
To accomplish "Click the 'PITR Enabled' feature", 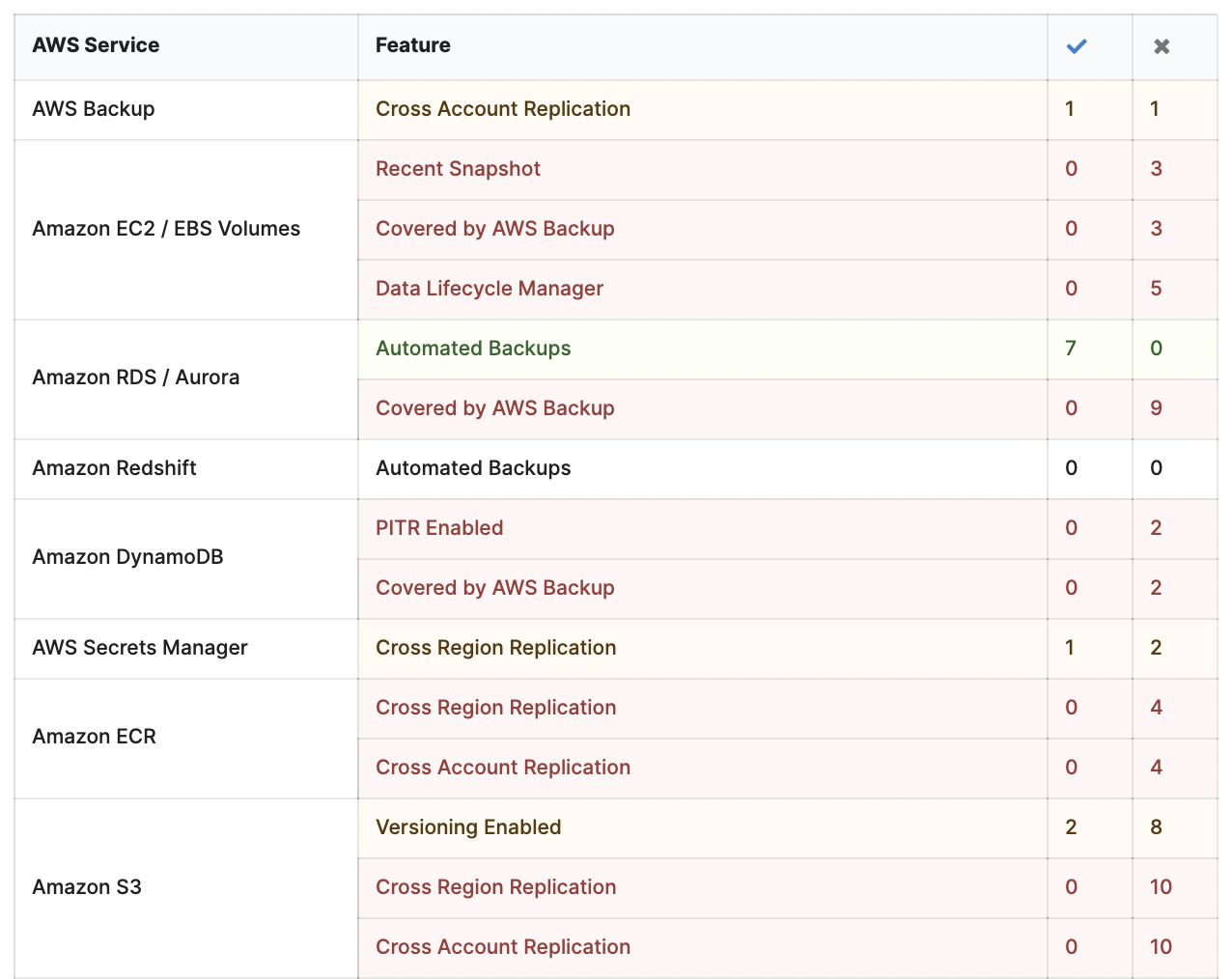I will pos(439,528).
